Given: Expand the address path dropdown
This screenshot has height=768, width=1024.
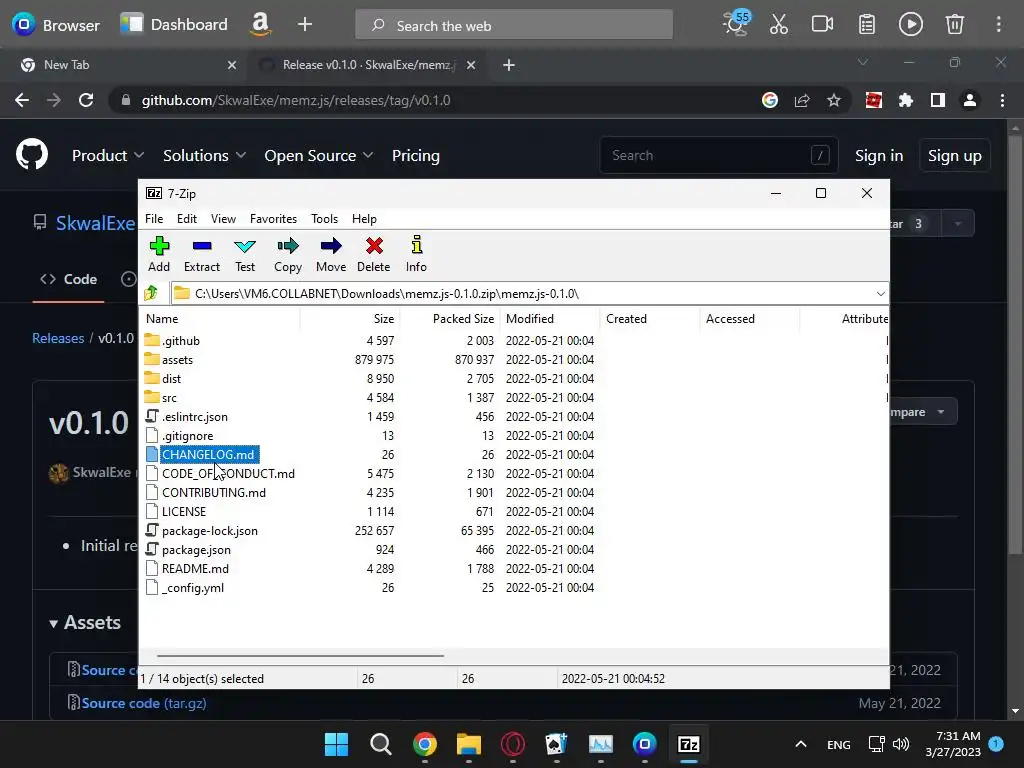Looking at the screenshot, I should (x=880, y=294).
